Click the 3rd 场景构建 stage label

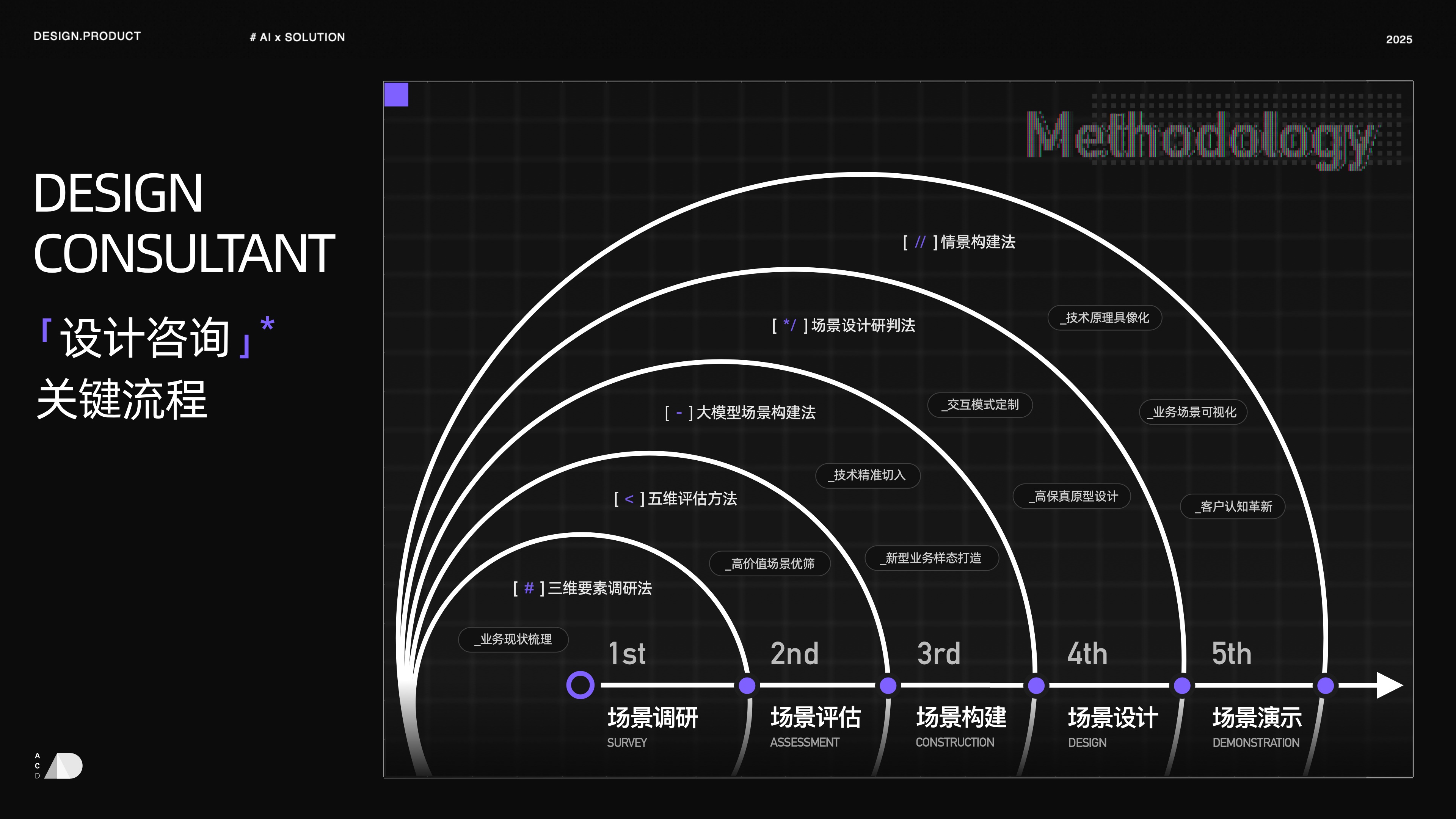click(961, 717)
